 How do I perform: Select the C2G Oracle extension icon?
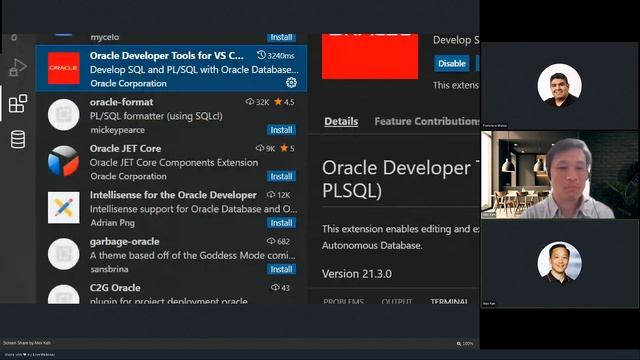[x=64, y=294]
